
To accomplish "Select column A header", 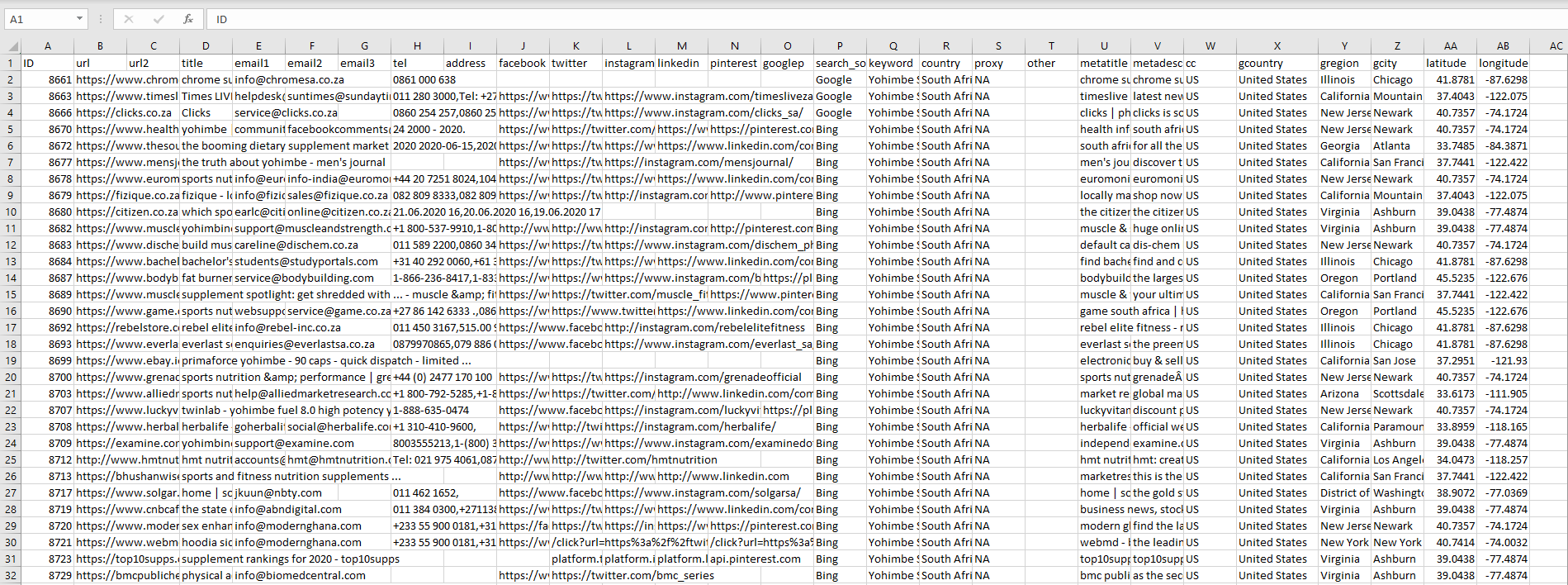I will point(48,46).
